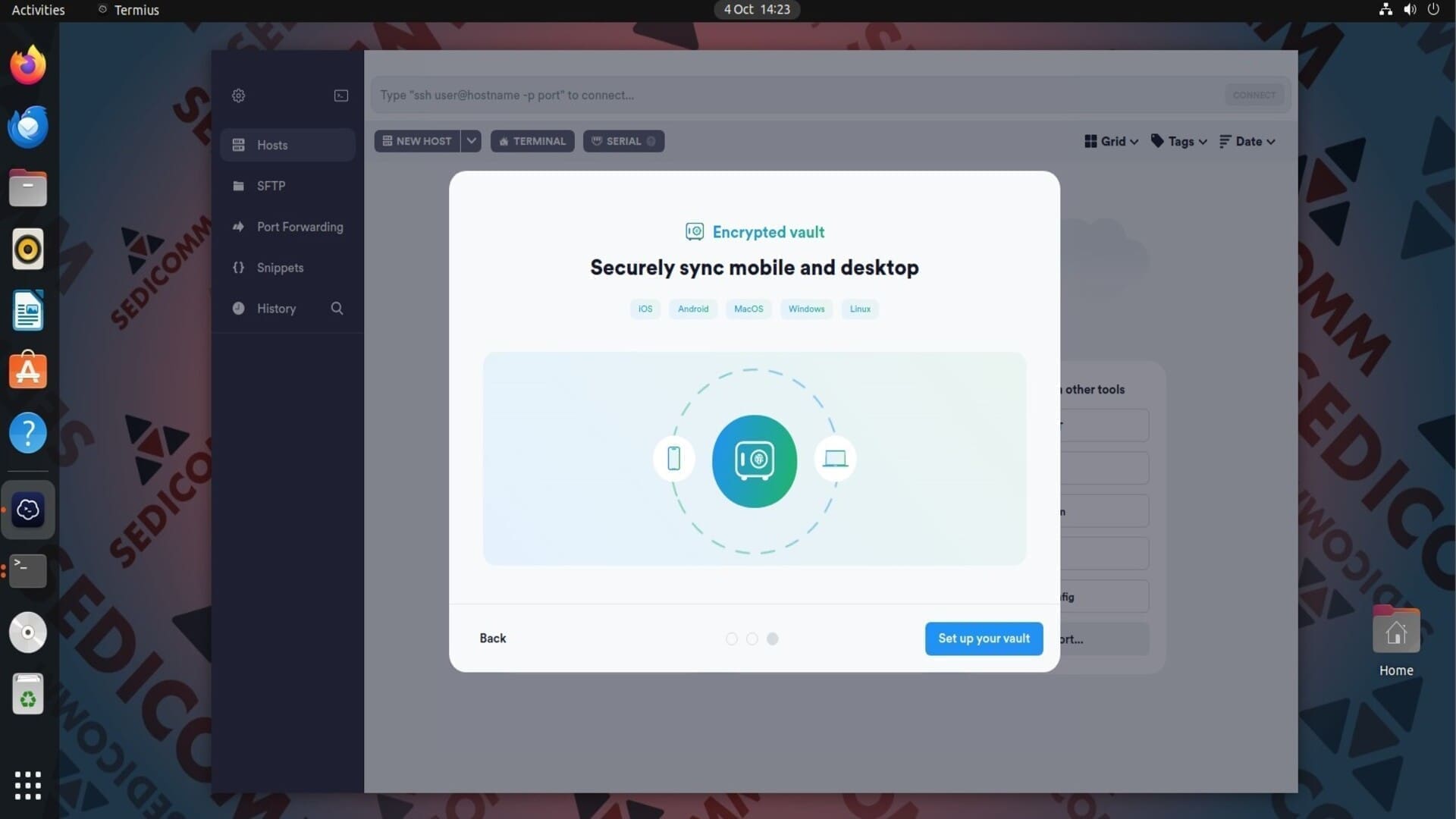The height and width of the screenshot is (819, 1456).
Task: Open the Tags filter dropdown
Action: pyautogui.click(x=1178, y=141)
